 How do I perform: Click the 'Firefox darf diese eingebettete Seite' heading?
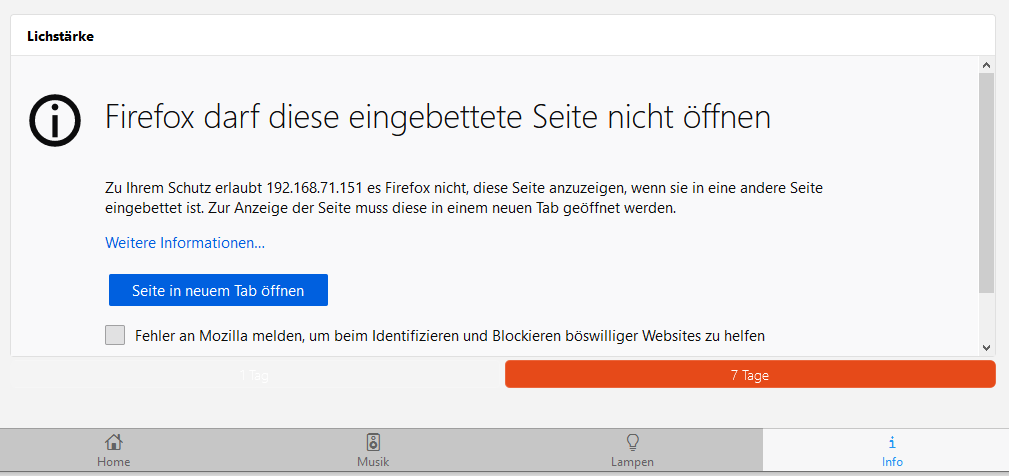coord(438,118)
